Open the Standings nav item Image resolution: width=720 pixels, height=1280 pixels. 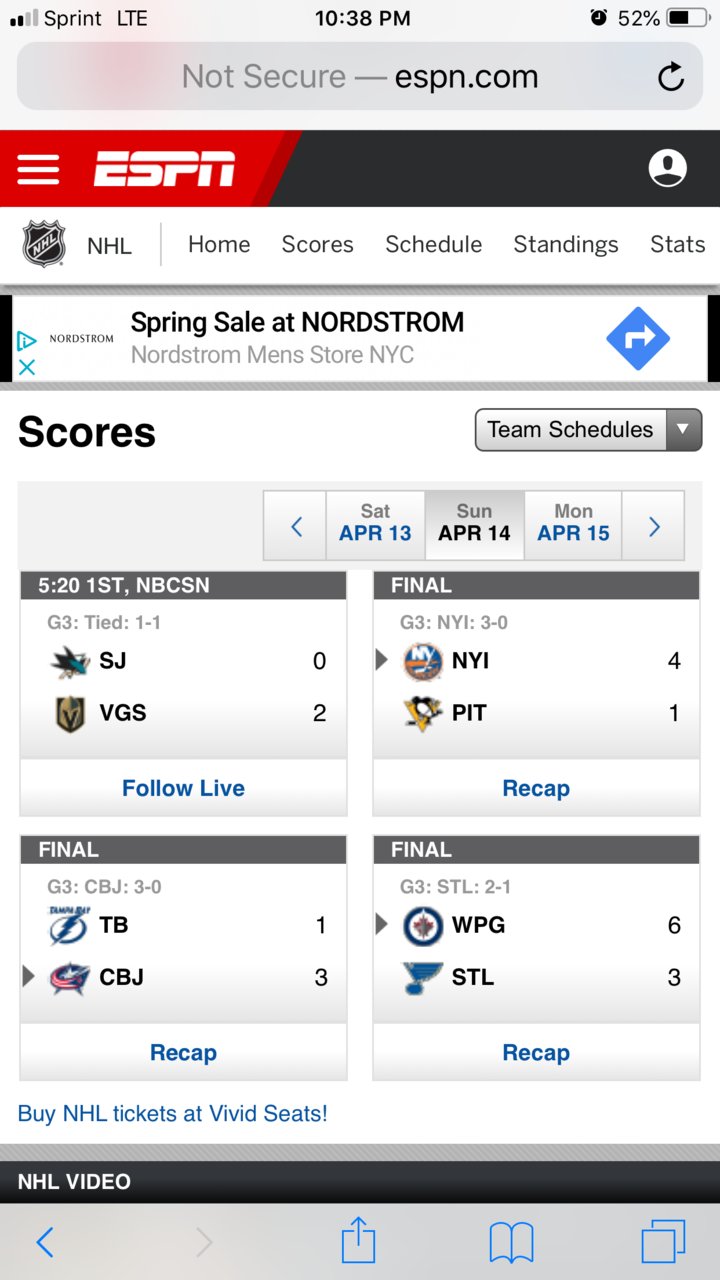[566, 244]
